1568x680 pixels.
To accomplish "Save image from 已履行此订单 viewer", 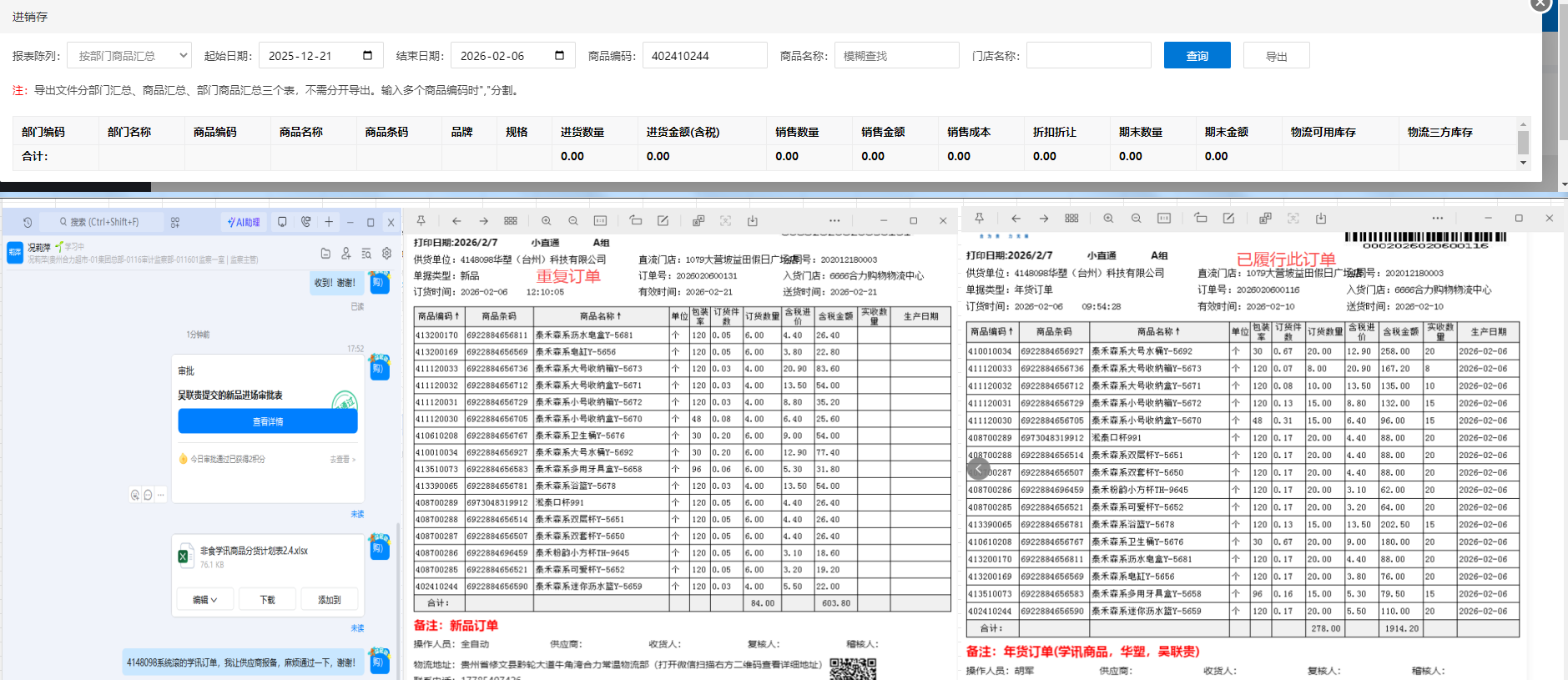I will click(1321, 219).
